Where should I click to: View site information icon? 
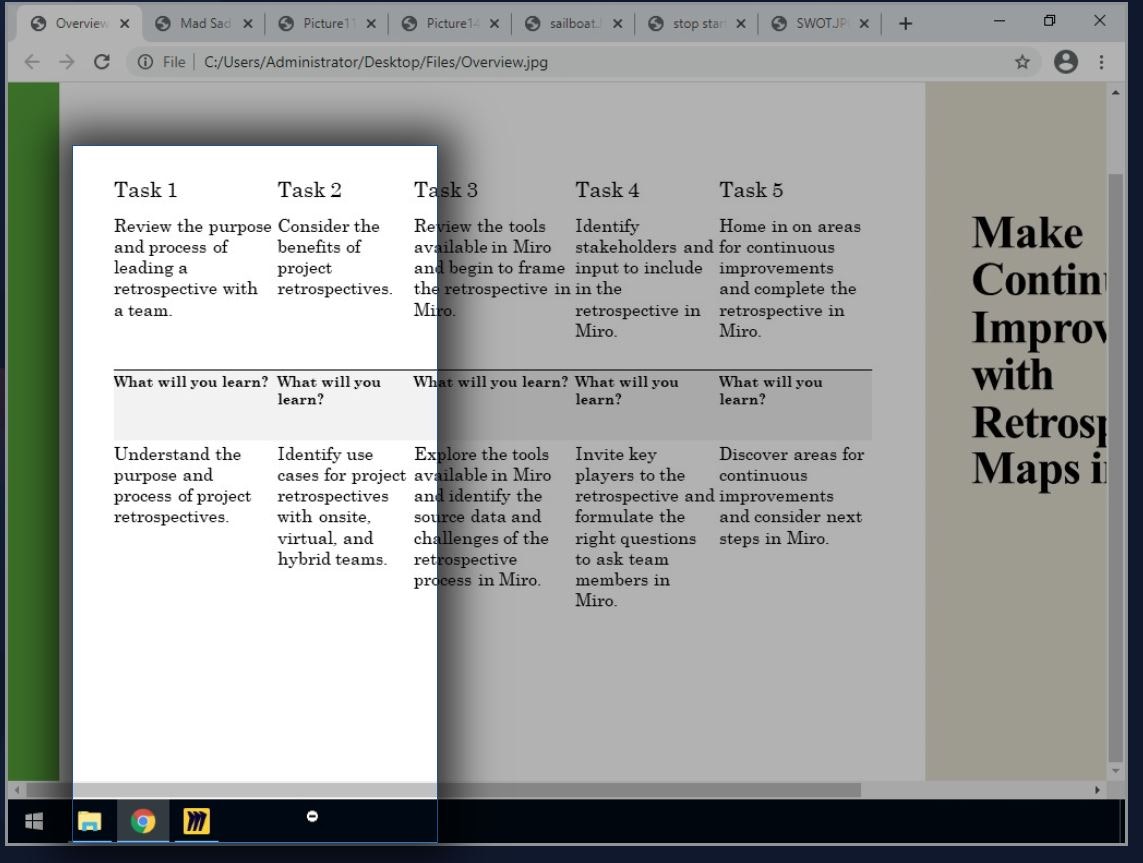[x=145, y=62]
